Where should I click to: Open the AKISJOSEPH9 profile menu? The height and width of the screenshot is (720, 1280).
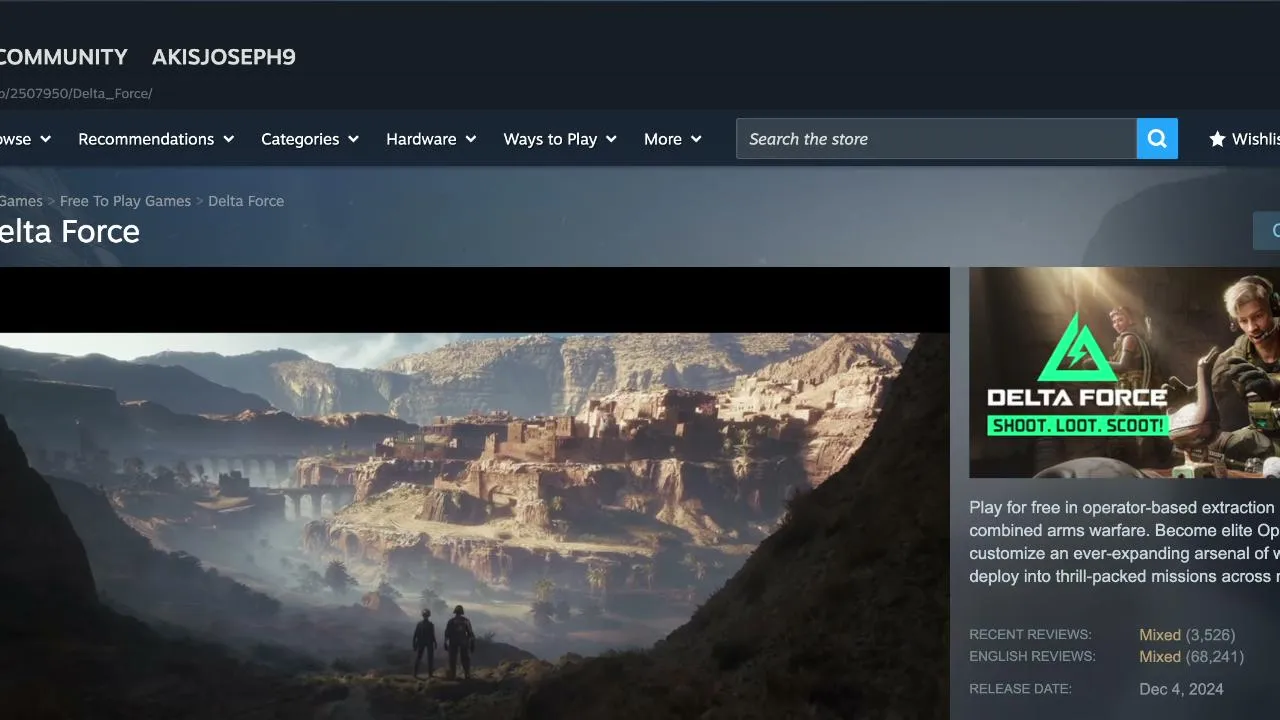click(224, 57)
